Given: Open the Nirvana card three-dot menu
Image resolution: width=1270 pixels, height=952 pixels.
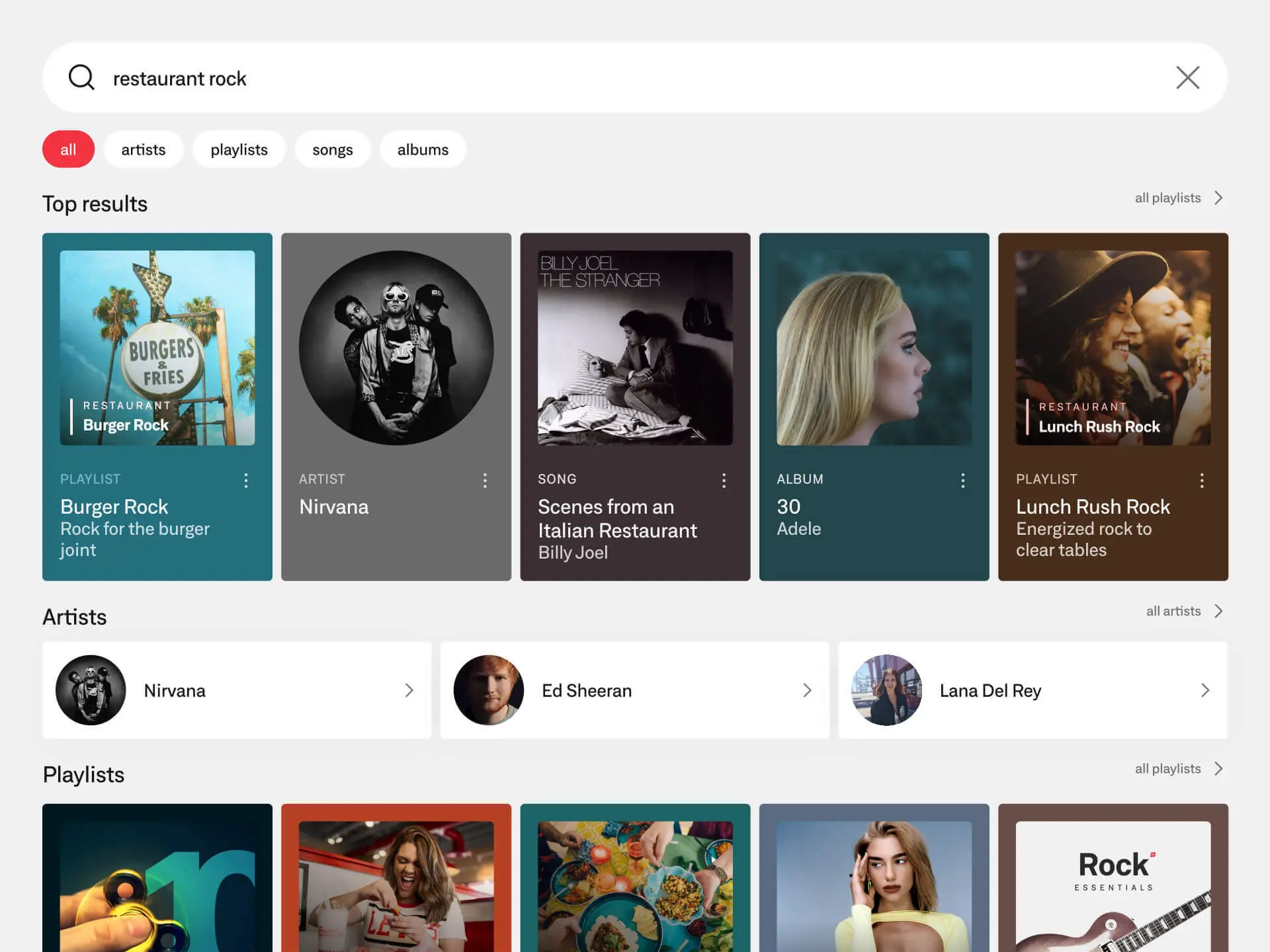Looking at the screenshot, I should [x=485, y=481].
